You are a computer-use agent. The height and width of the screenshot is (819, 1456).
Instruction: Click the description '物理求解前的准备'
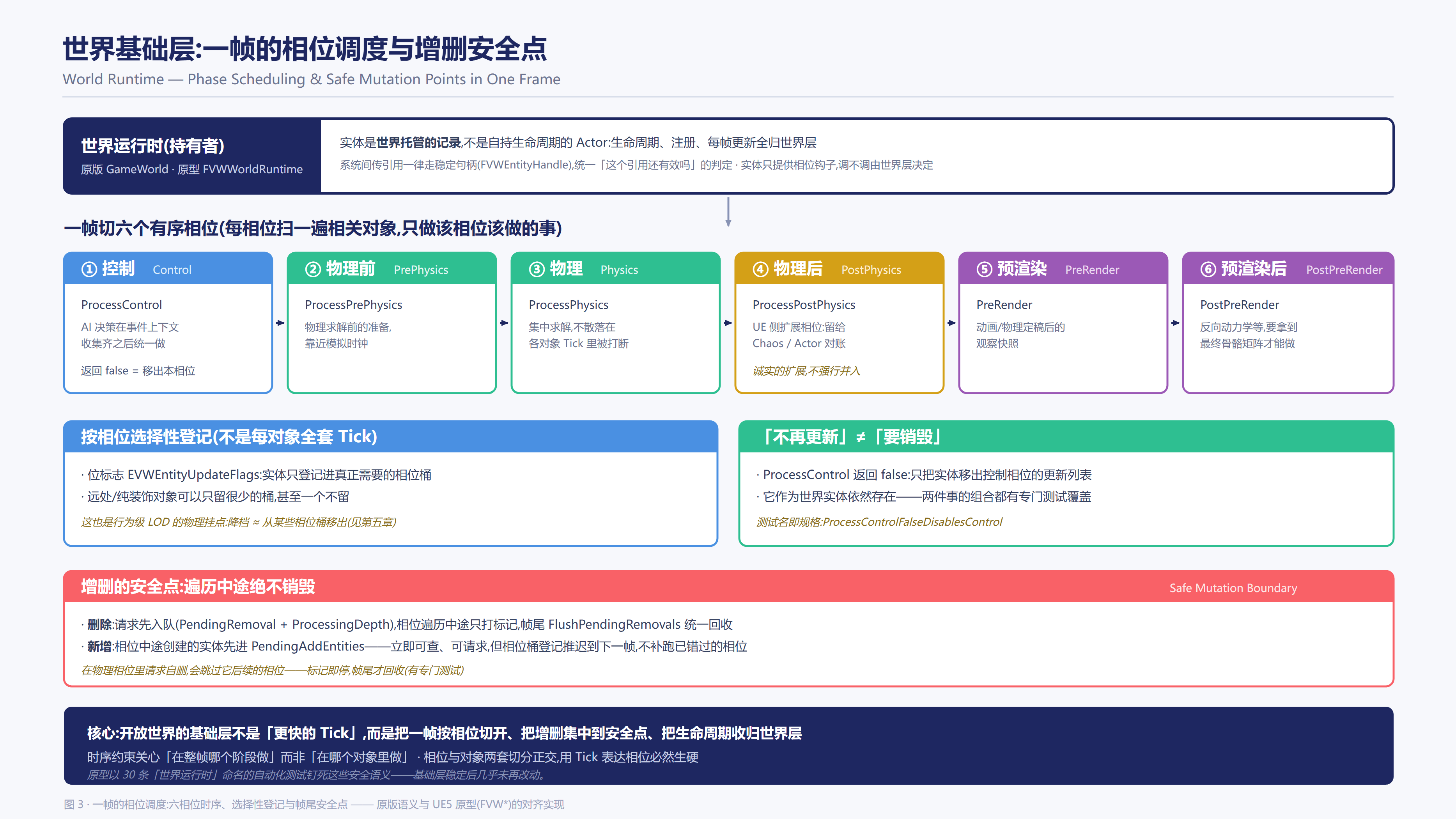(x=348, y=327)
